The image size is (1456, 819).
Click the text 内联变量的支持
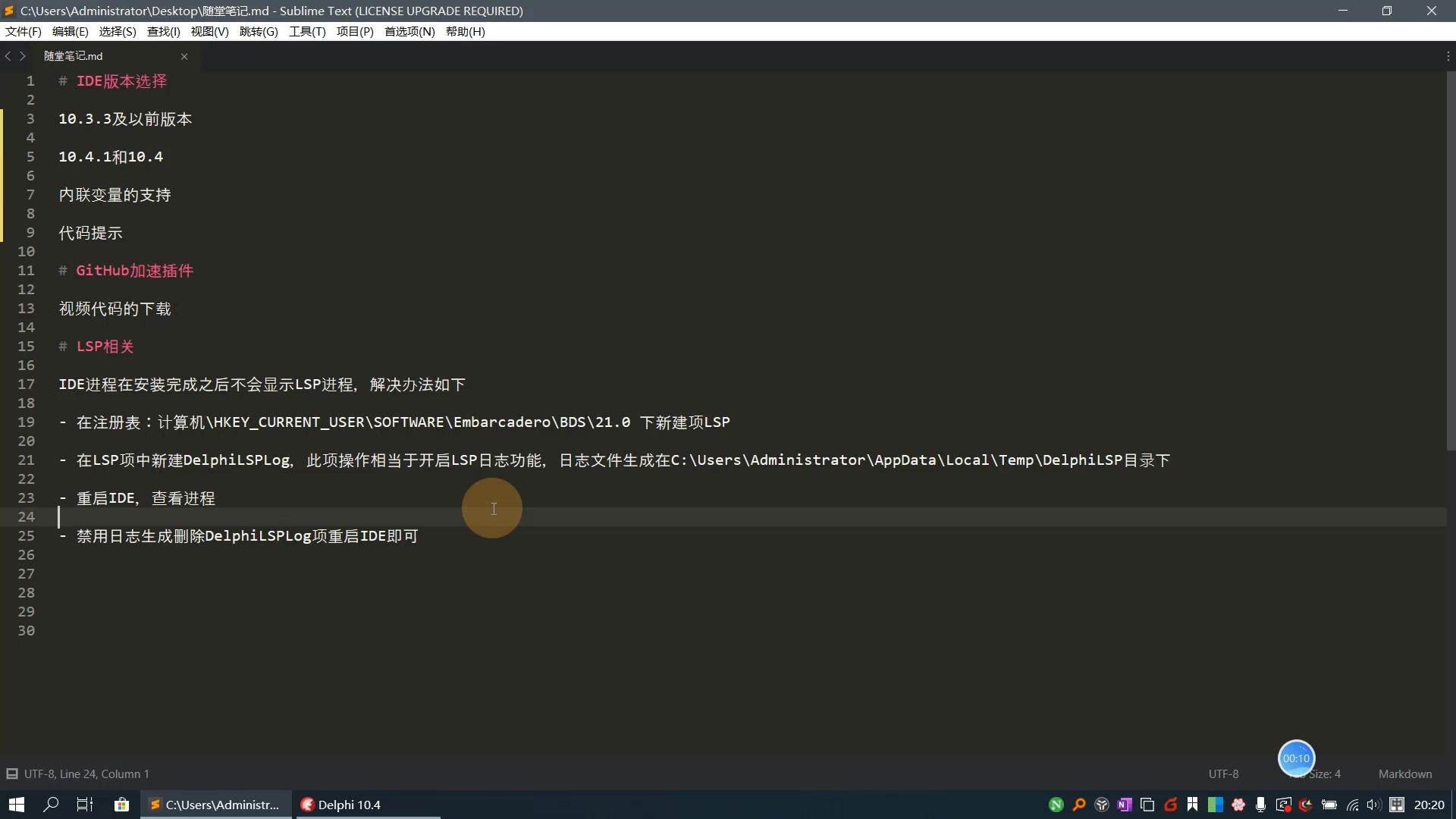click(115, 195)
